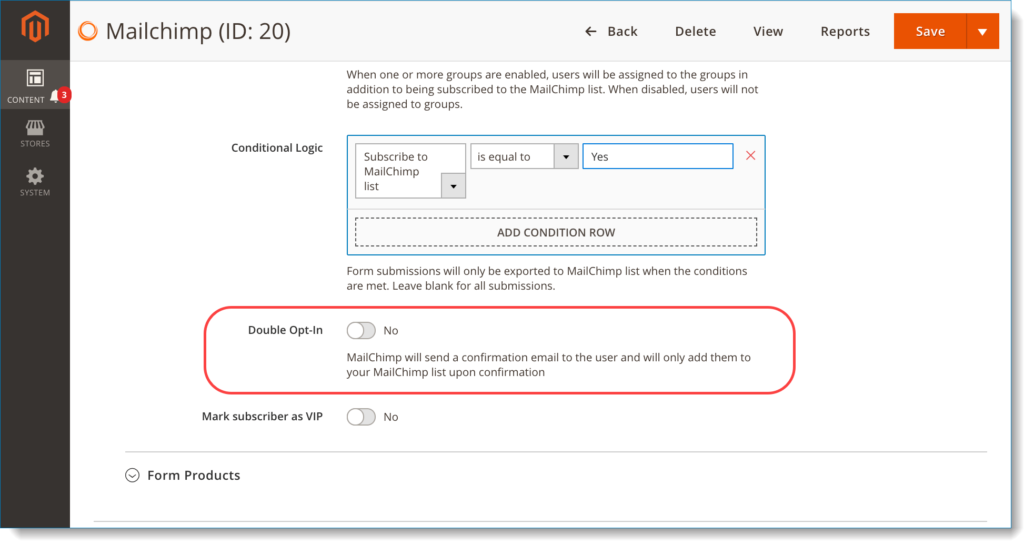Click the 'Conditional Logic' label
The image size is (1024, 543).
tap(277, 148)
